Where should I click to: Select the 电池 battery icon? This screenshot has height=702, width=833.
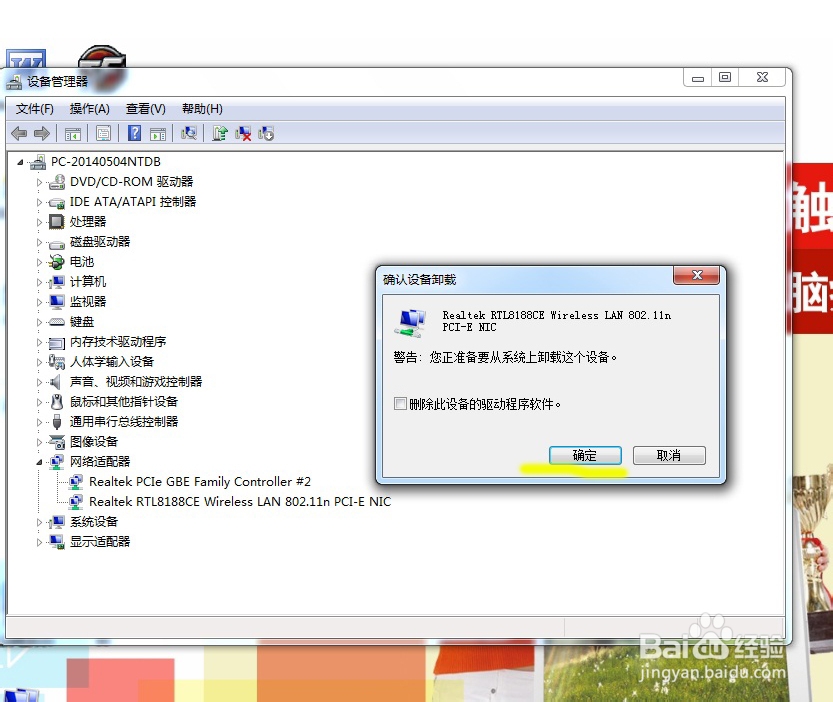tap(56, 262)
